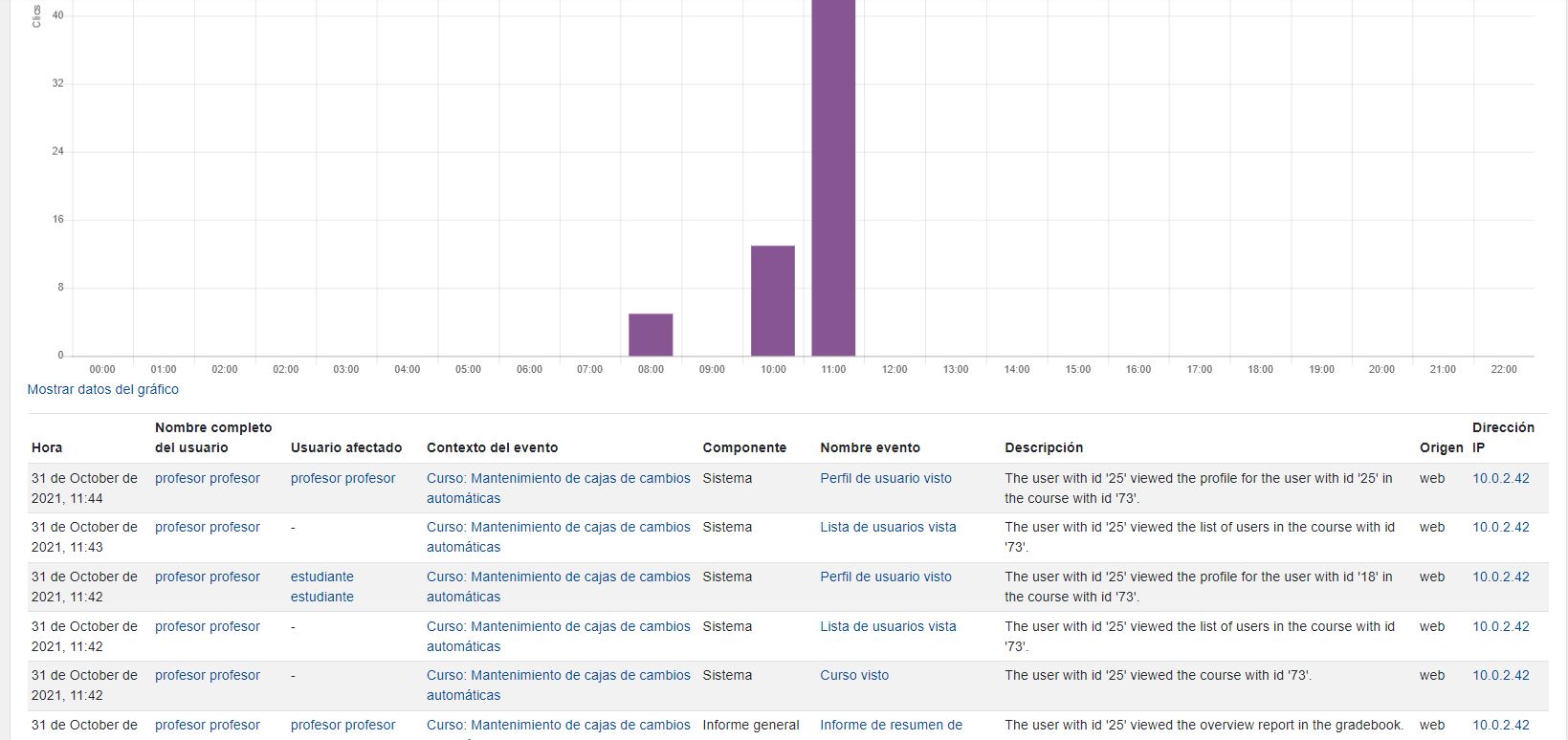The width and height of the screenshot is (1568, 740).
Task: Open the course context link in "Curso visto" row
Action: (x=558, y=685)
